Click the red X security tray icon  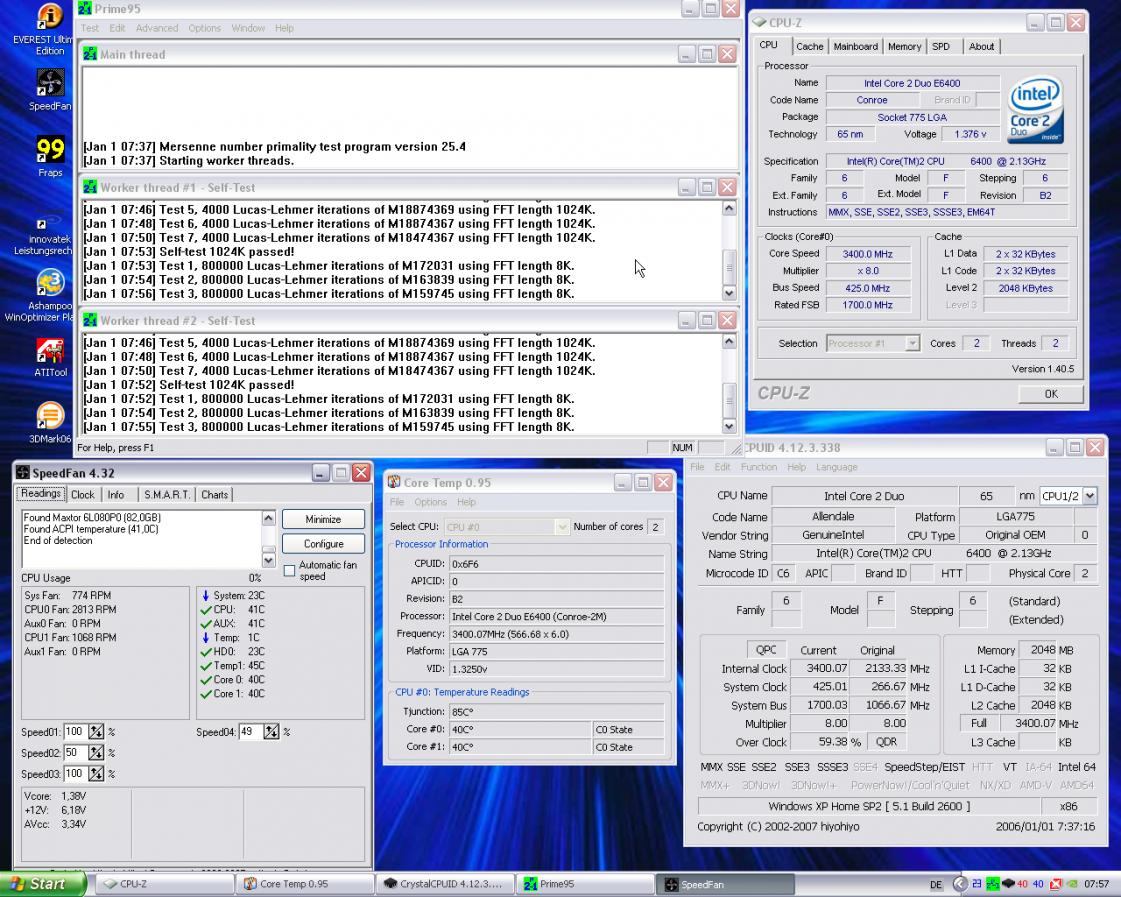(x=1055, y=884)
